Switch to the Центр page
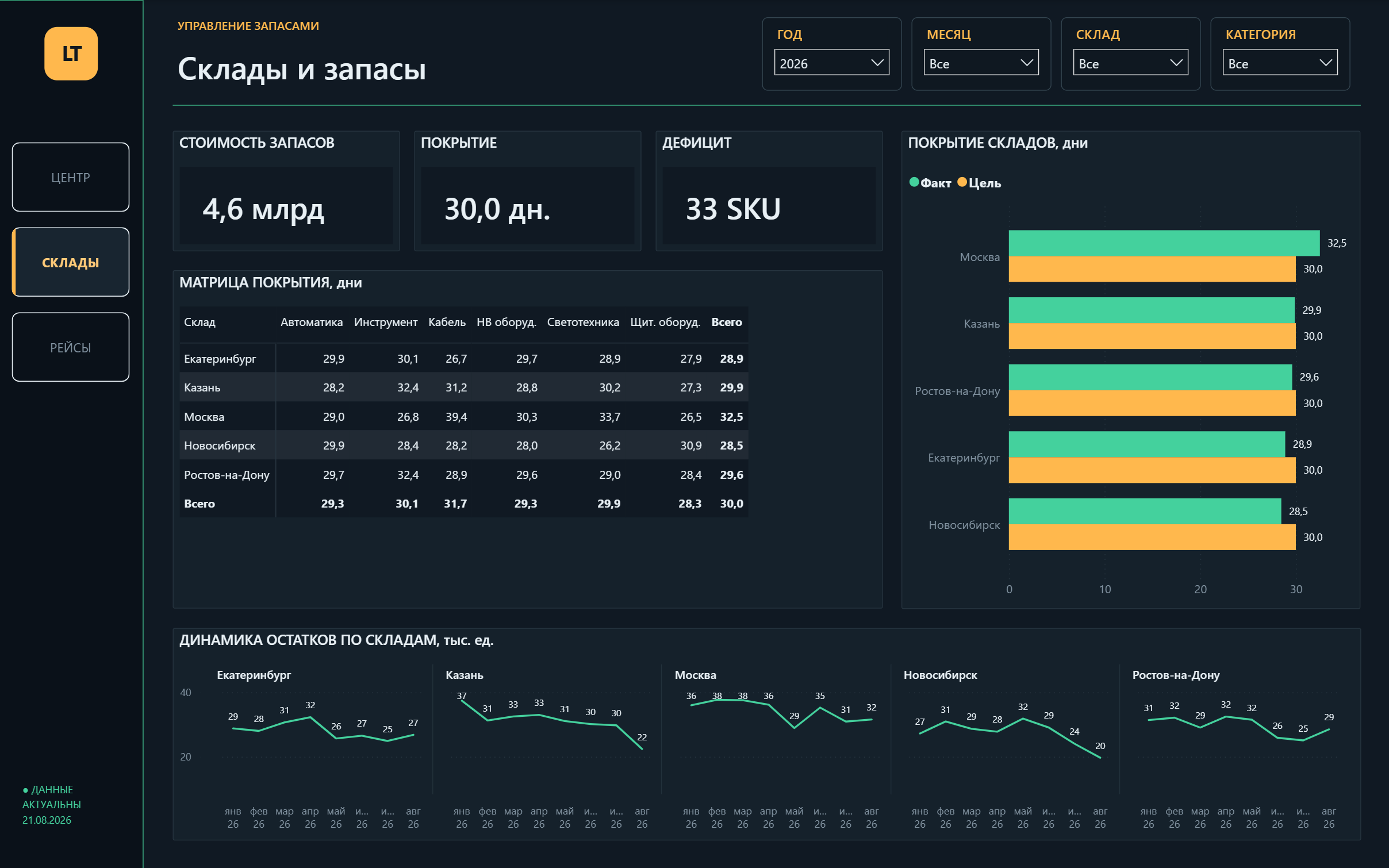 (71, 177)
